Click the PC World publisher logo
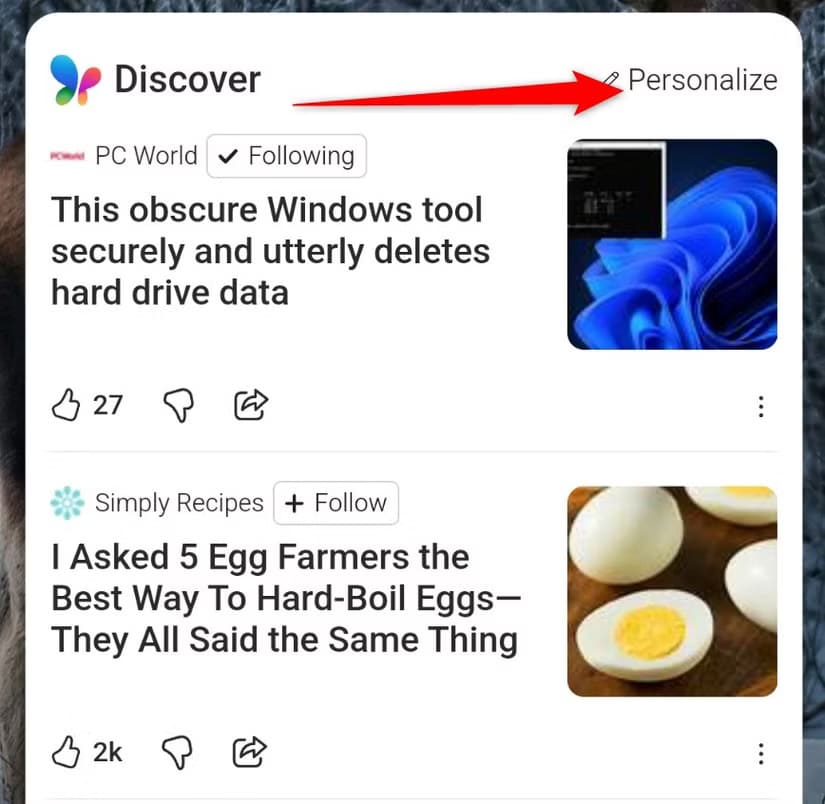 (x=67, y=157)
